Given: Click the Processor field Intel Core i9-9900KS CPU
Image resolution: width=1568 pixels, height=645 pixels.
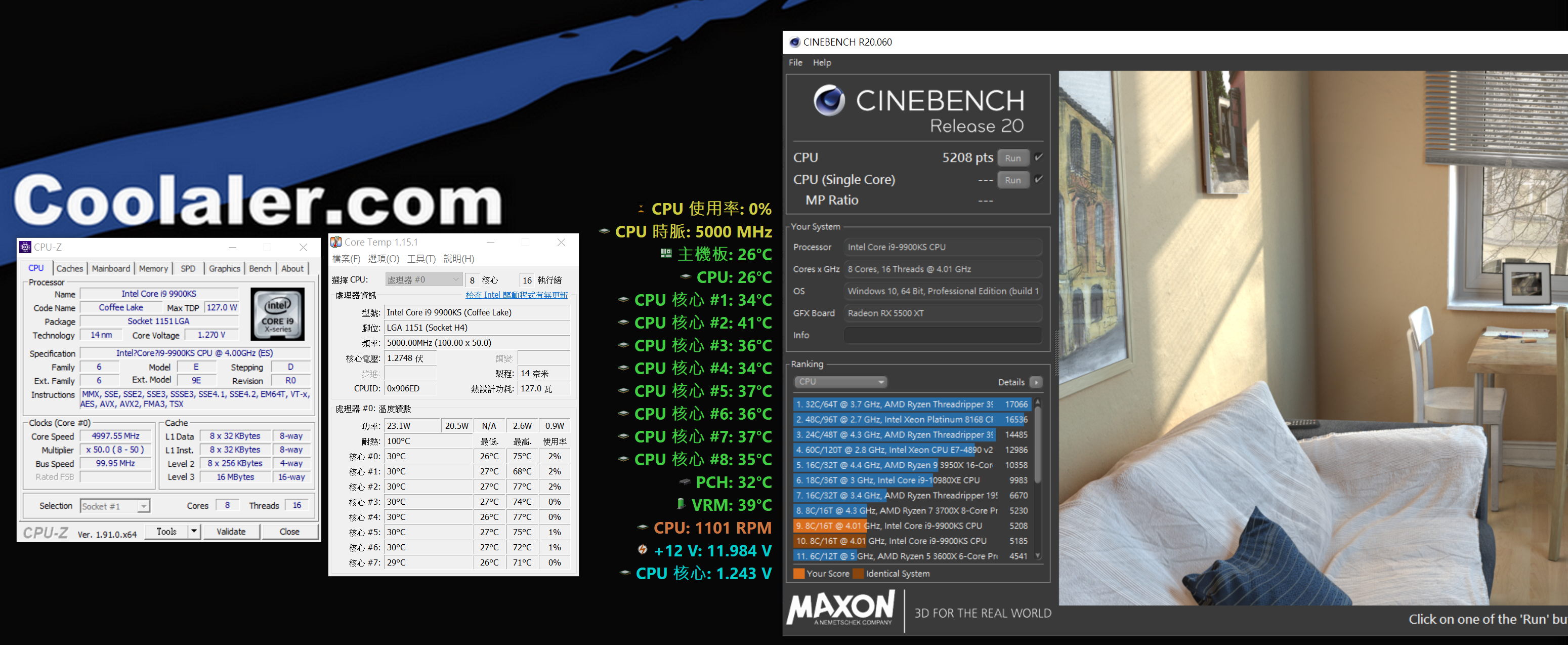Looking at the screenshot, I should tap(942, 247).
